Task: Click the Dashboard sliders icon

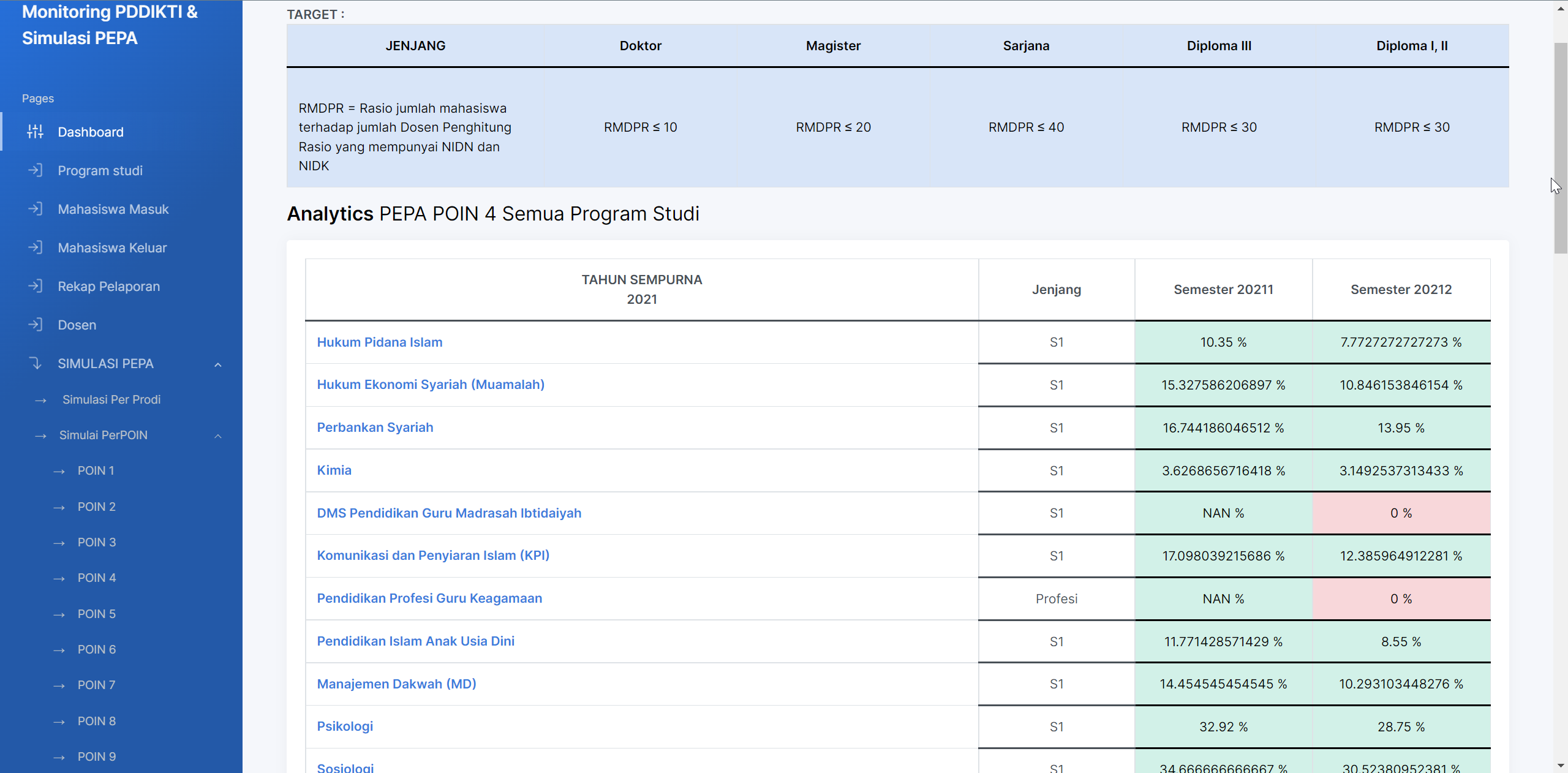Action: [x=35, y=132]
